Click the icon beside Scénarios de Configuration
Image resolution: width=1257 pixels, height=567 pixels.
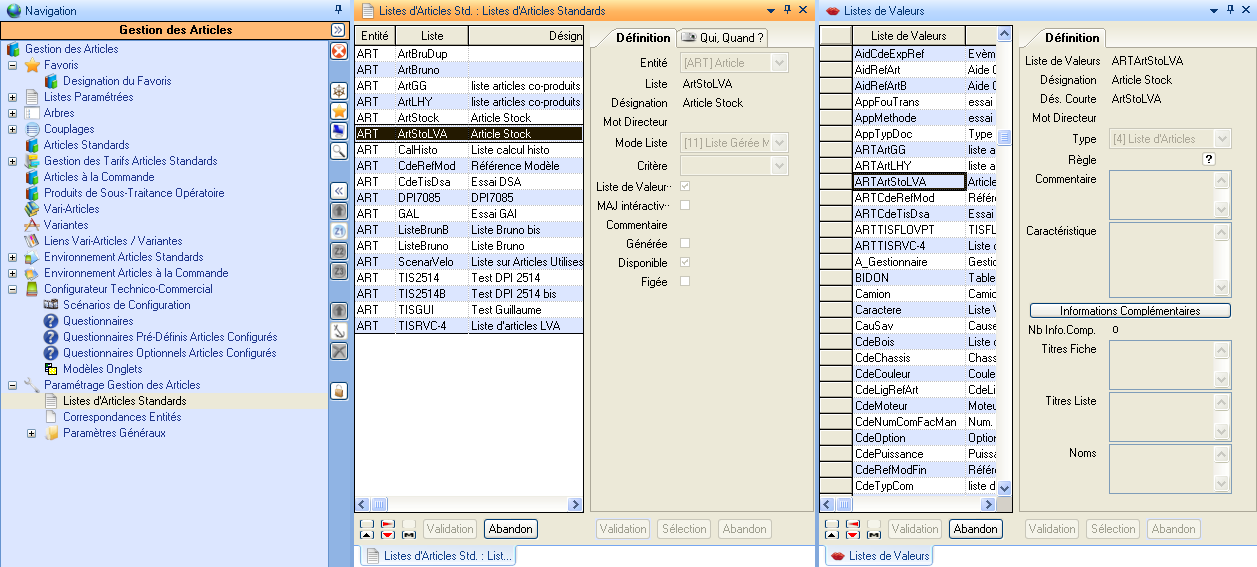[51, 305]
